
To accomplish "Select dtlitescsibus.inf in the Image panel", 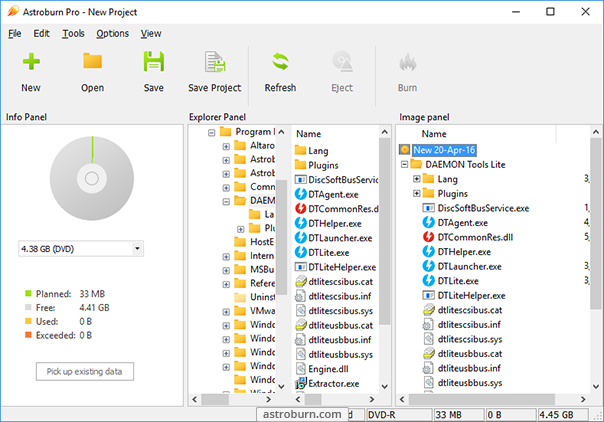I will click(469, 325).
